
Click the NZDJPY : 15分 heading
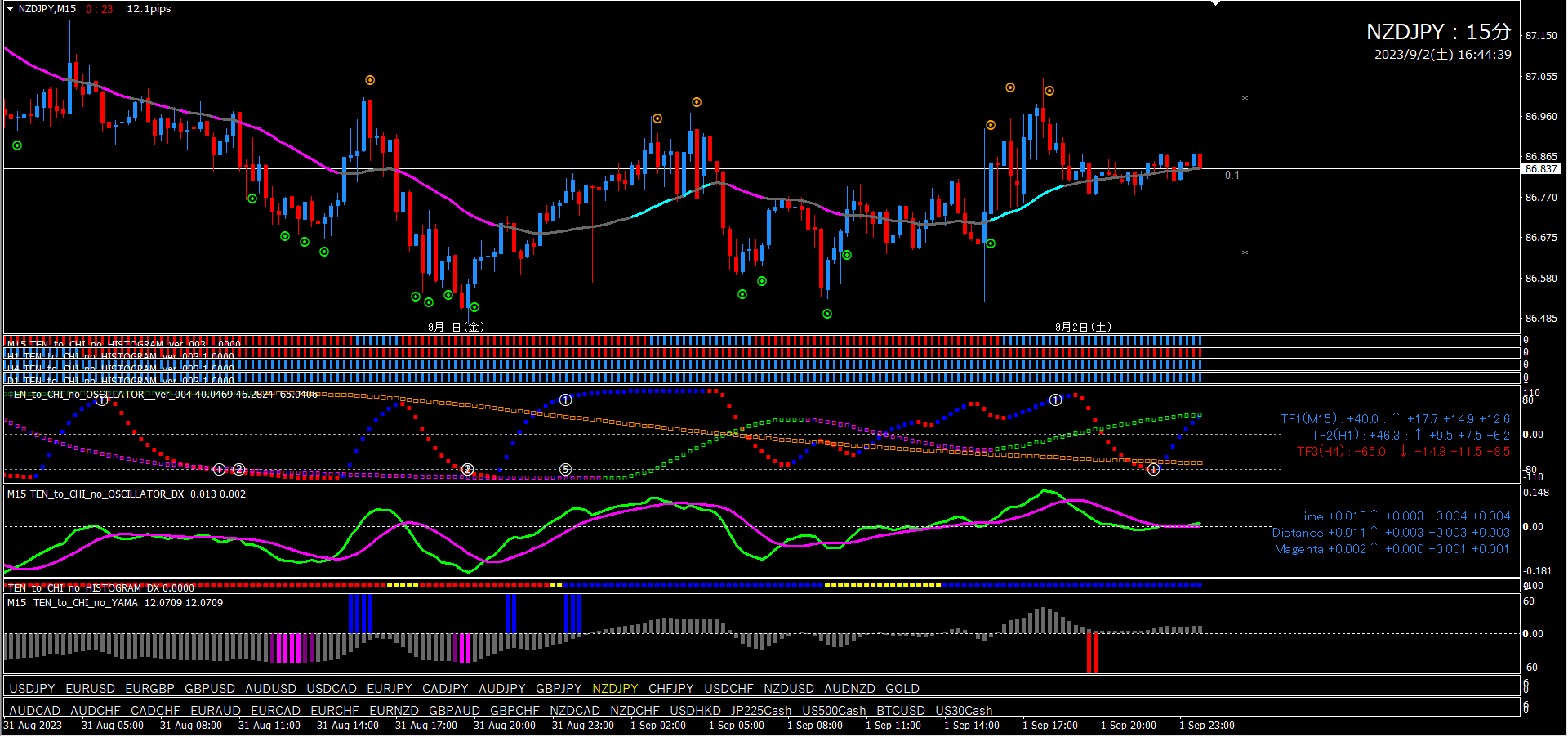click(x=1438, y=32)
